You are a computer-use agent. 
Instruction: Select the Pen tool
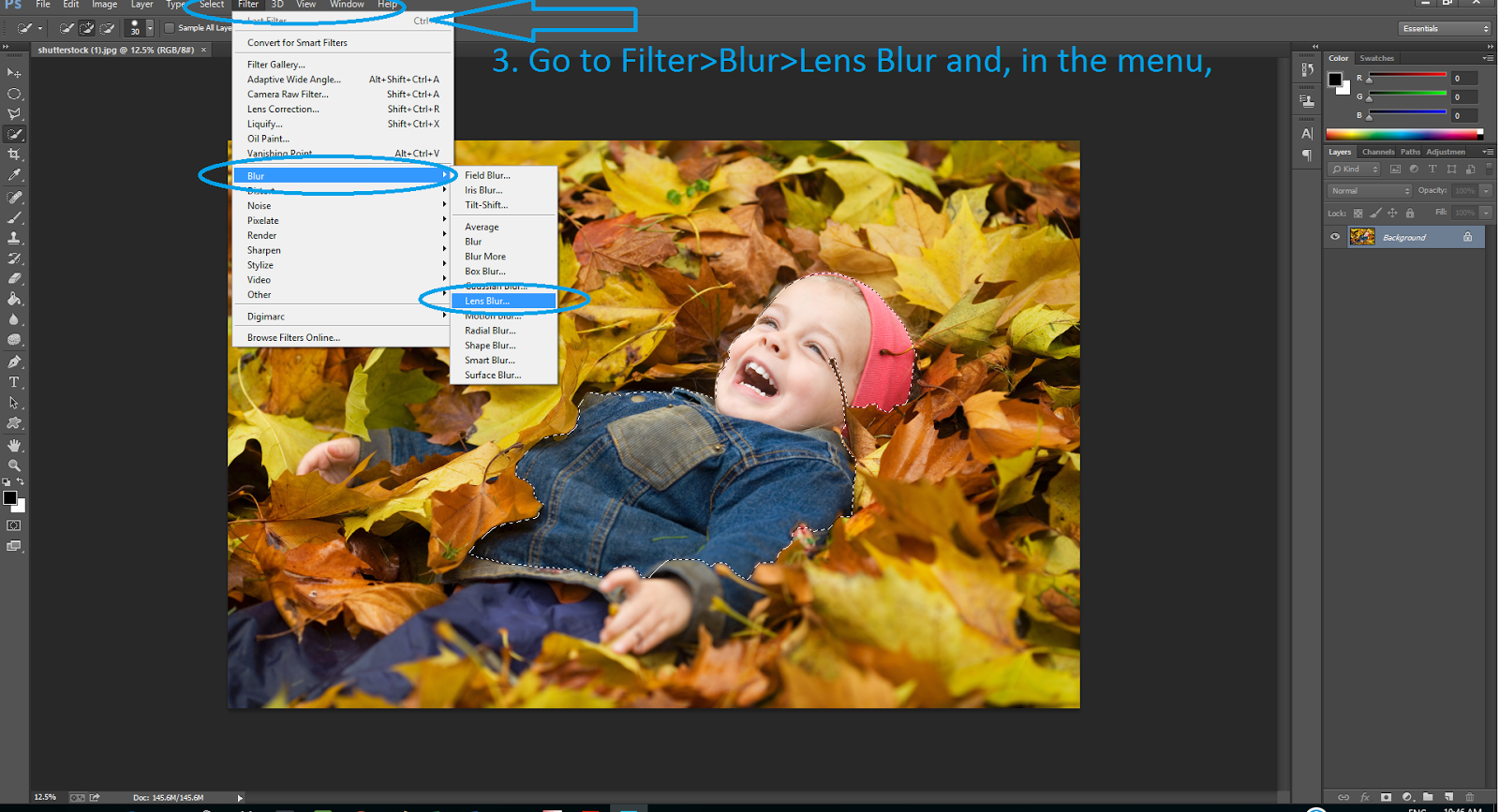[x=14, y=362]
